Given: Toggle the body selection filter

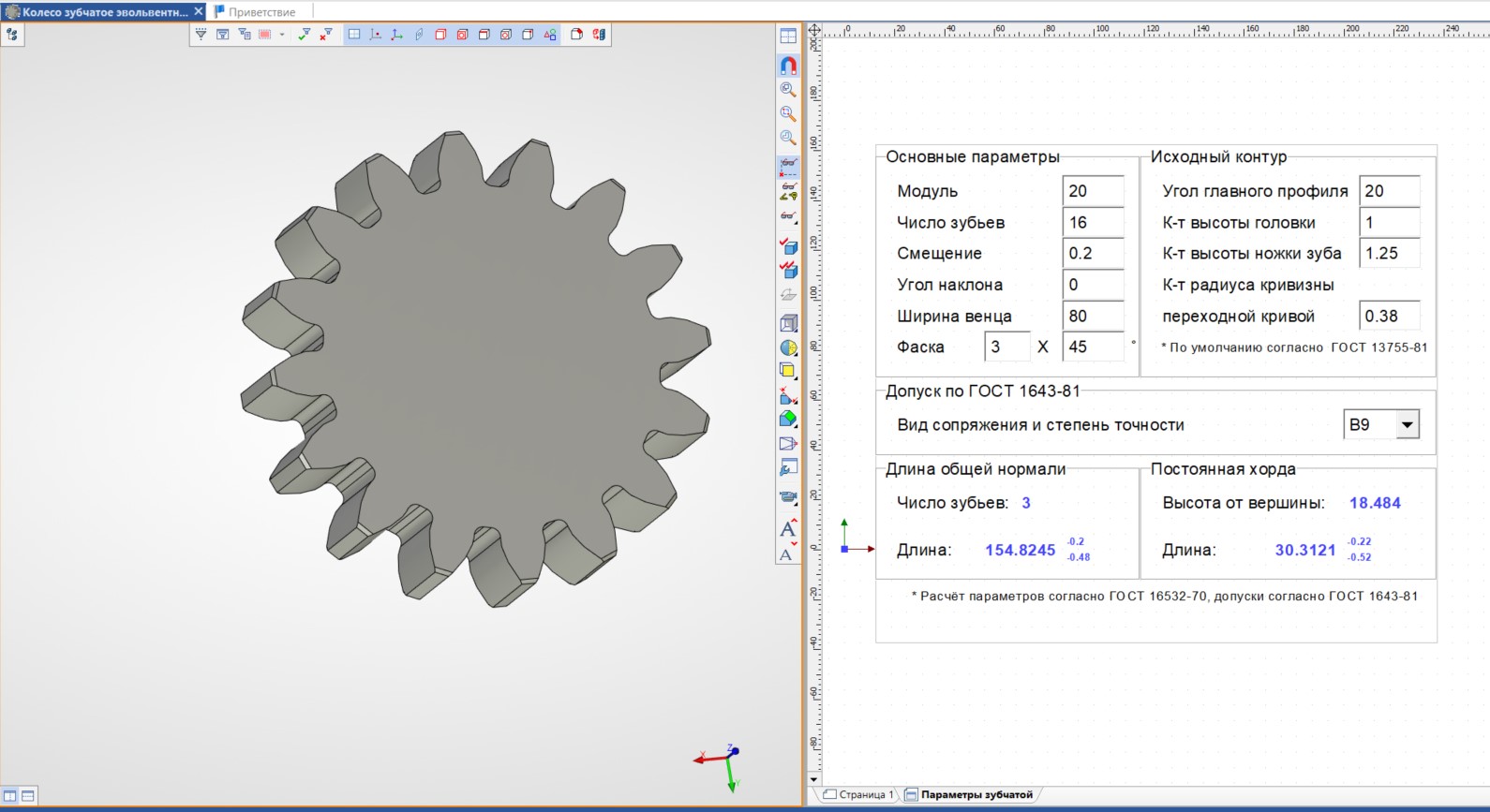Looking at the screenshot, I should (528, 35).
